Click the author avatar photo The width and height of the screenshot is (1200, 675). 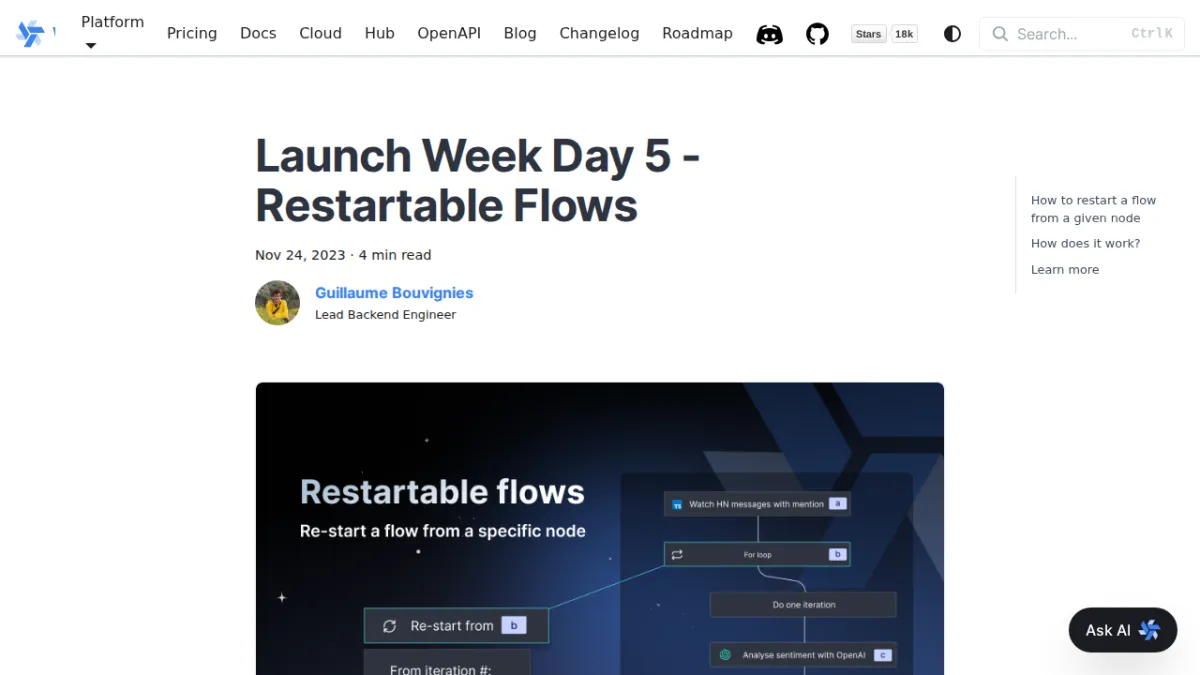click(277, 303)
